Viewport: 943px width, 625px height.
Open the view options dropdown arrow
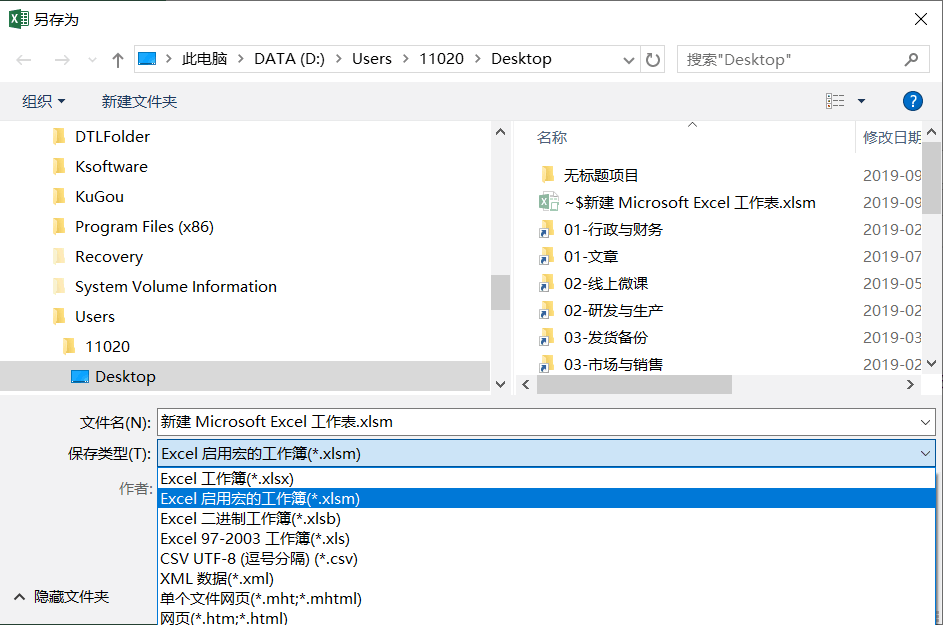pyautogui.click(x=861, y=101)
